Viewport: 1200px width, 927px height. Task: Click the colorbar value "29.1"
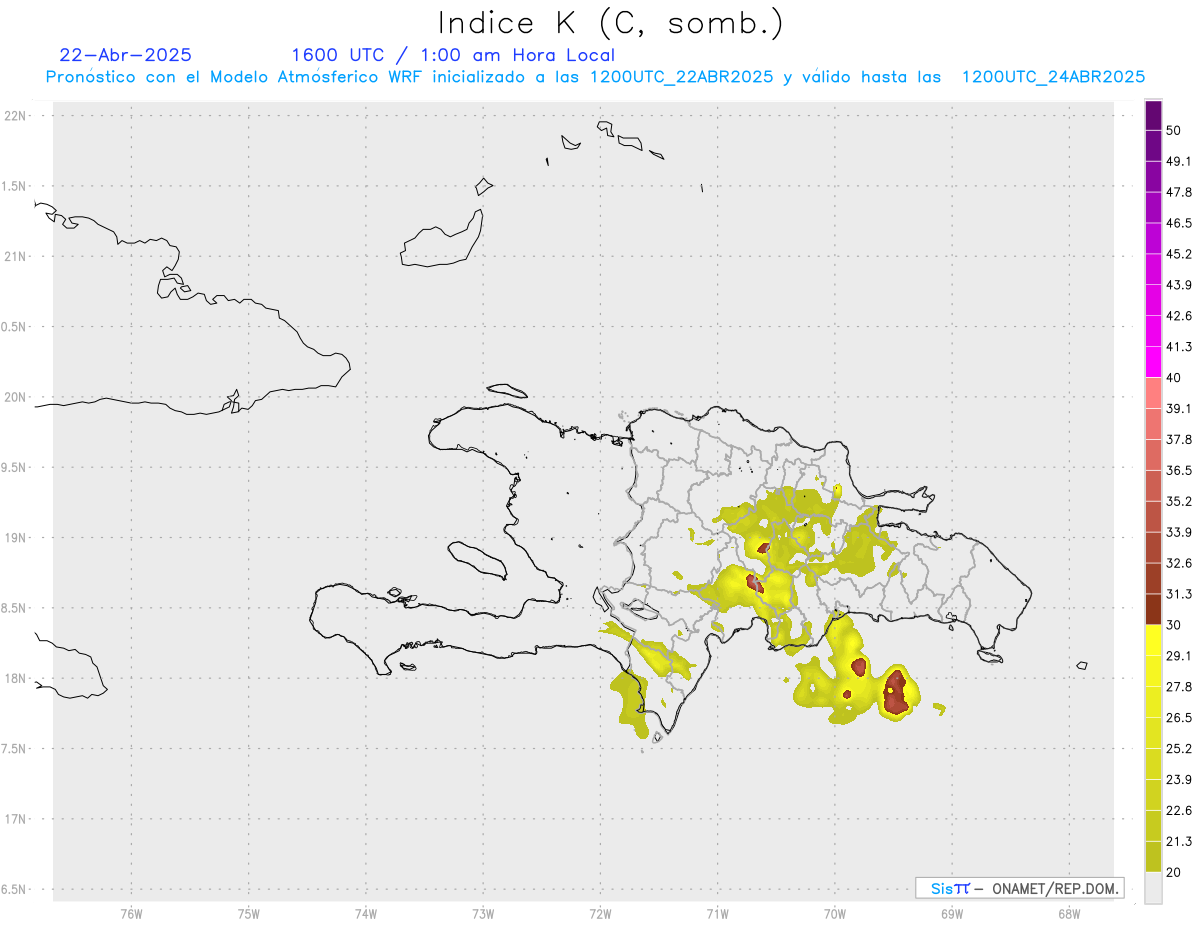tap(1179, 656)
